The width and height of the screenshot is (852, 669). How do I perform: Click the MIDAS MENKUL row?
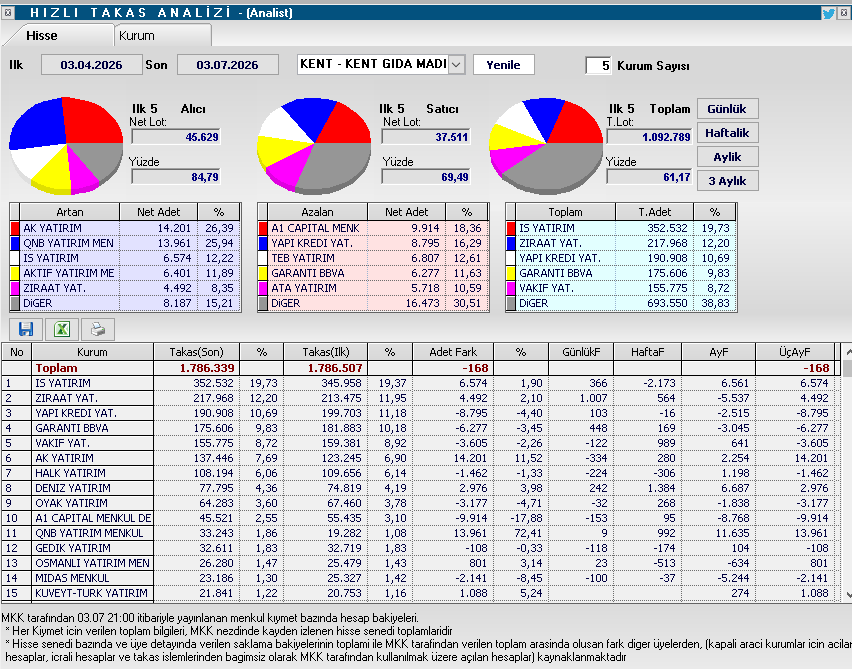point(417,578)
